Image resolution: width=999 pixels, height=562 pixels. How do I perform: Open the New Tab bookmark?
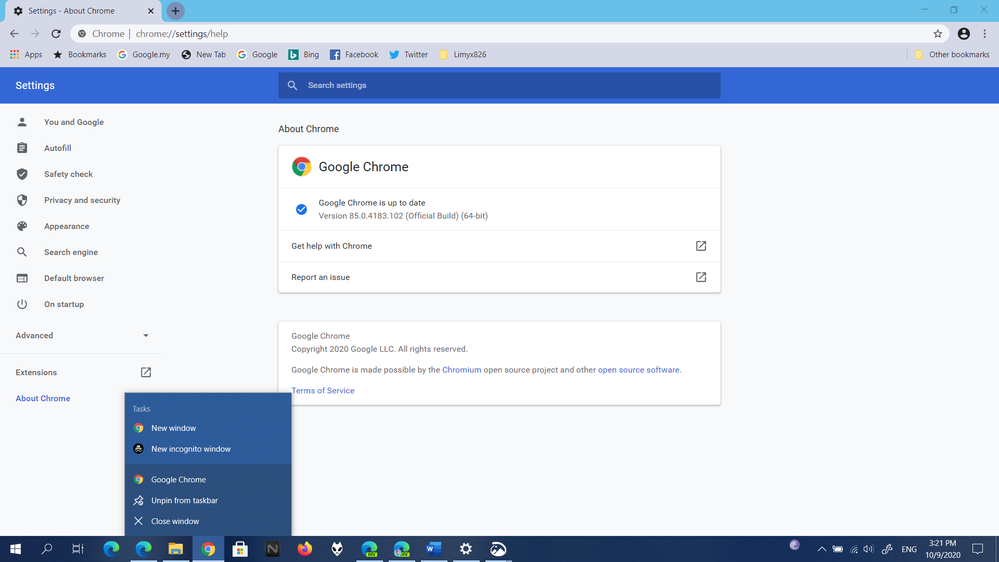pos(204,55)
